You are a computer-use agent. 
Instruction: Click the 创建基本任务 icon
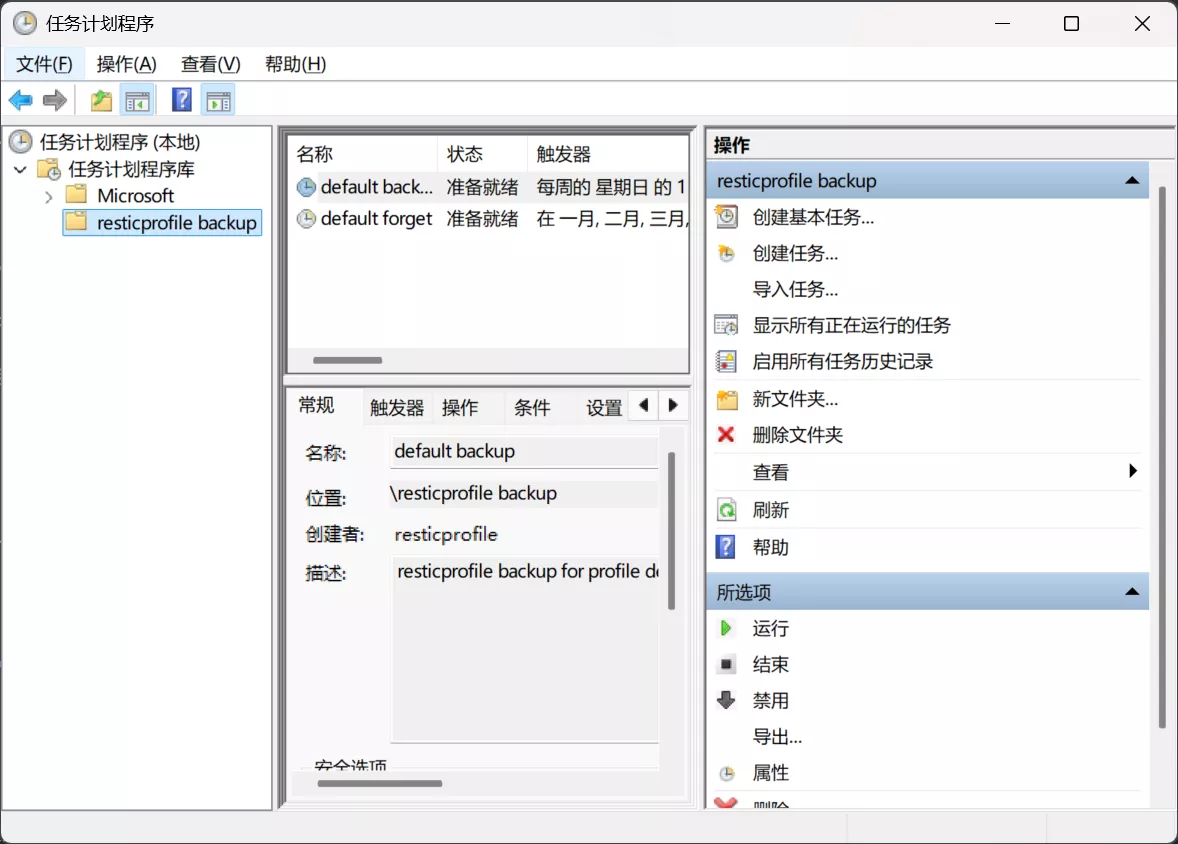click(x=726, y=217)
